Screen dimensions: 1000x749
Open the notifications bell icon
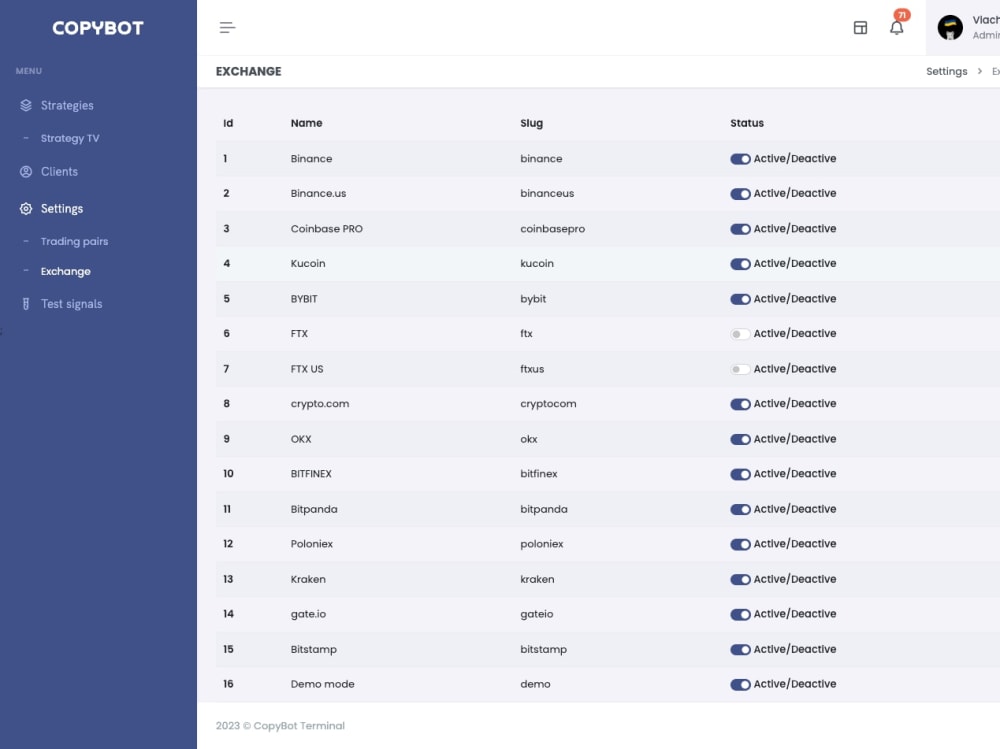896,27
